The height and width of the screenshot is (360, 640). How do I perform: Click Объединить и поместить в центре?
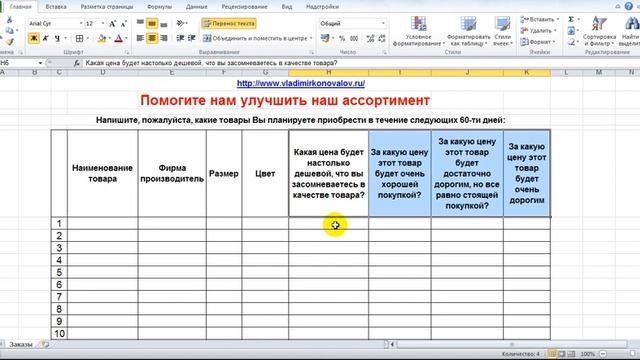[256, 38]
